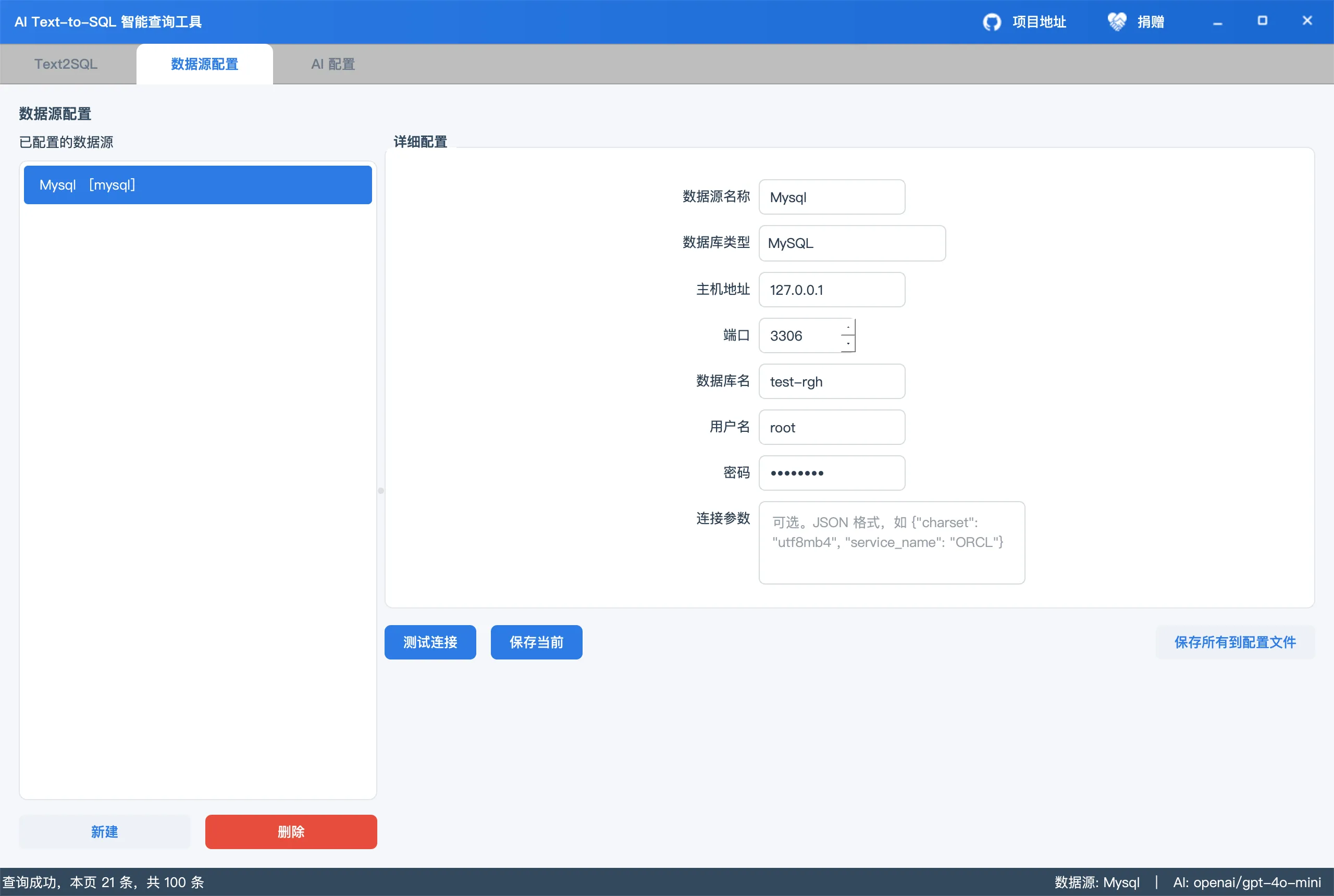Click the 测试连接 button

point(430,642)
